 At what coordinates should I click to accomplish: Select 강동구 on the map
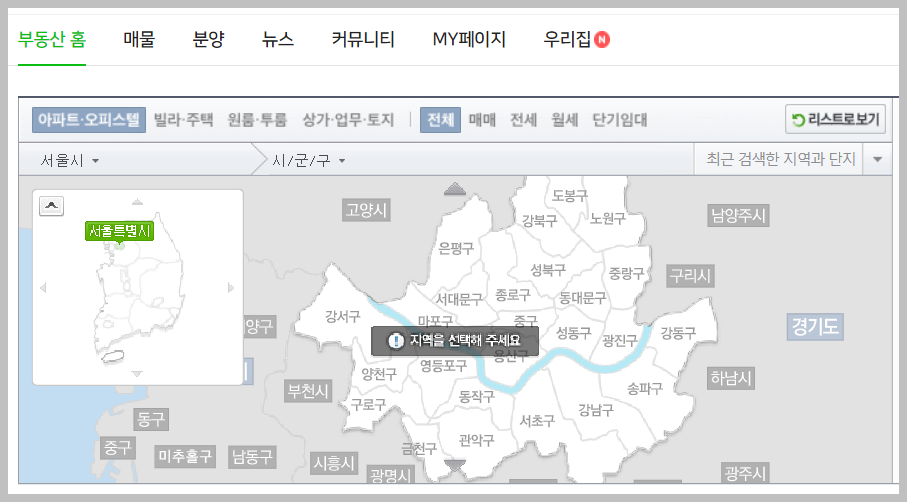pyautogui.click(x=678, y=333)
